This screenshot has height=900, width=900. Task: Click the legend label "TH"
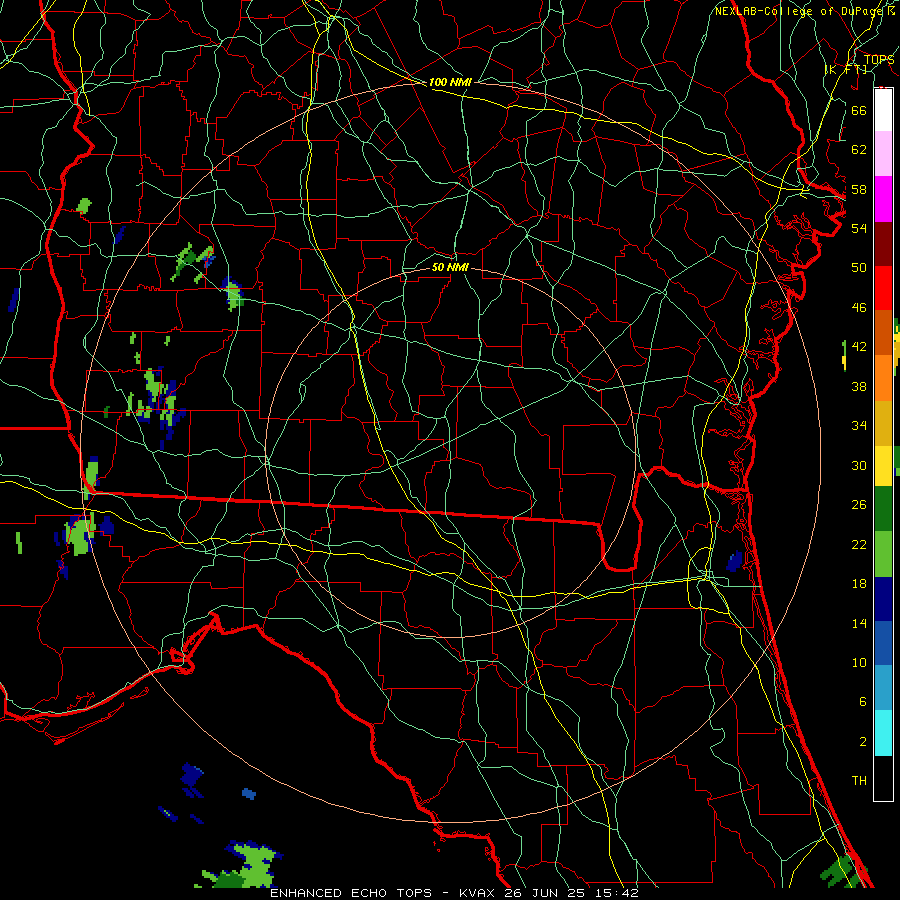tap(859, 780)
